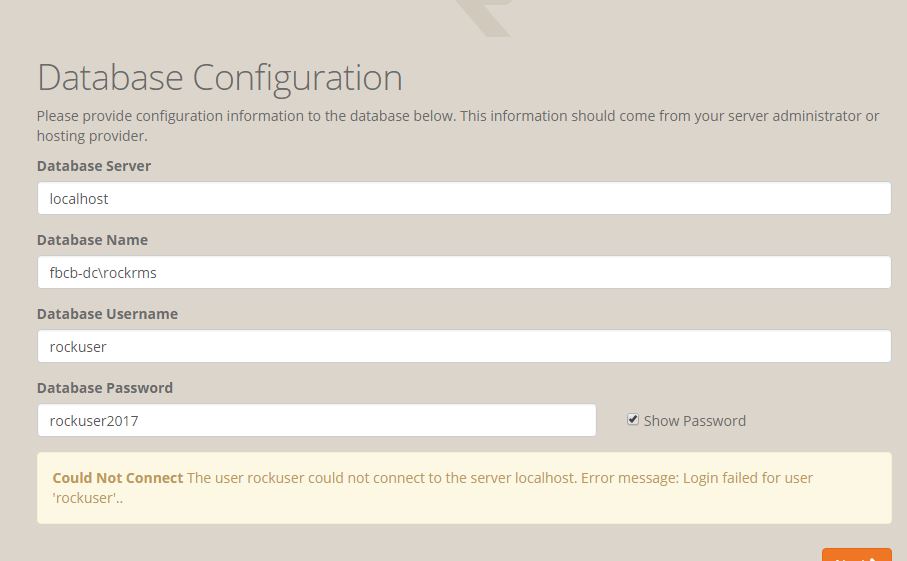
Task: Click 'hosting provider.' in the instructions
Action: (92, 136)
